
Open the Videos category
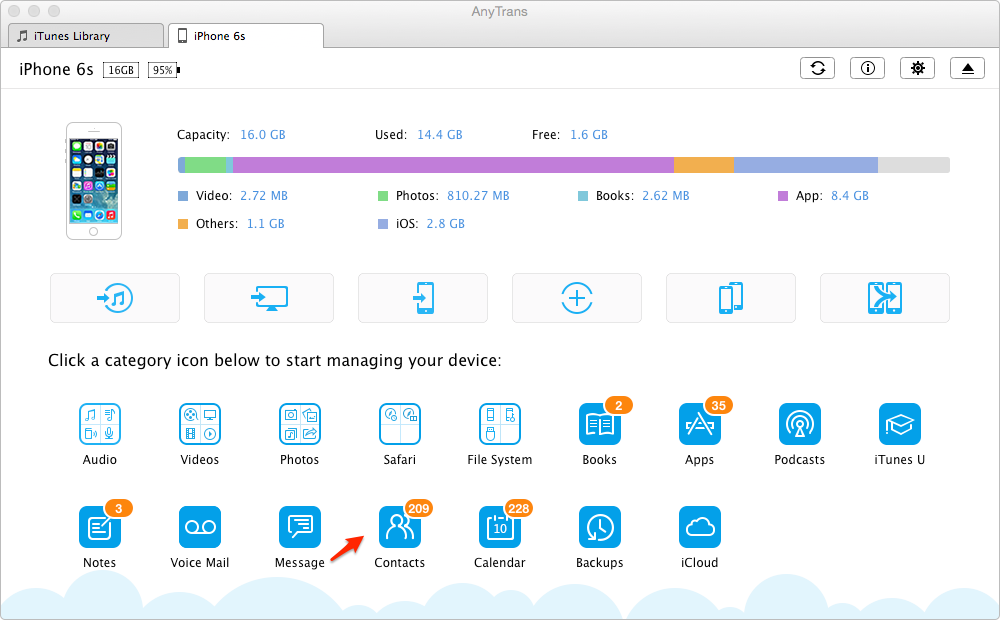pyautogui.click(x=200, y=424)
